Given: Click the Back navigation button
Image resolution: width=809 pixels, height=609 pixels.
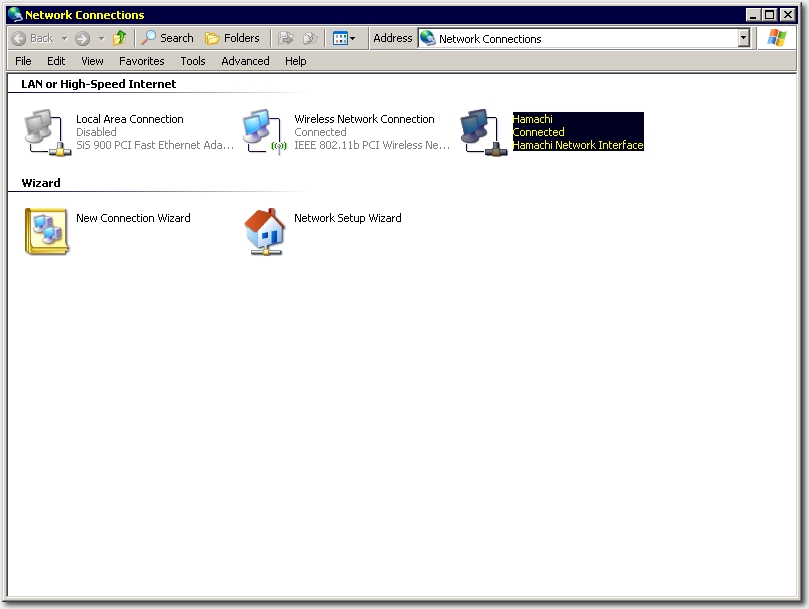Looking at the screenshot, I should point(33,38).
